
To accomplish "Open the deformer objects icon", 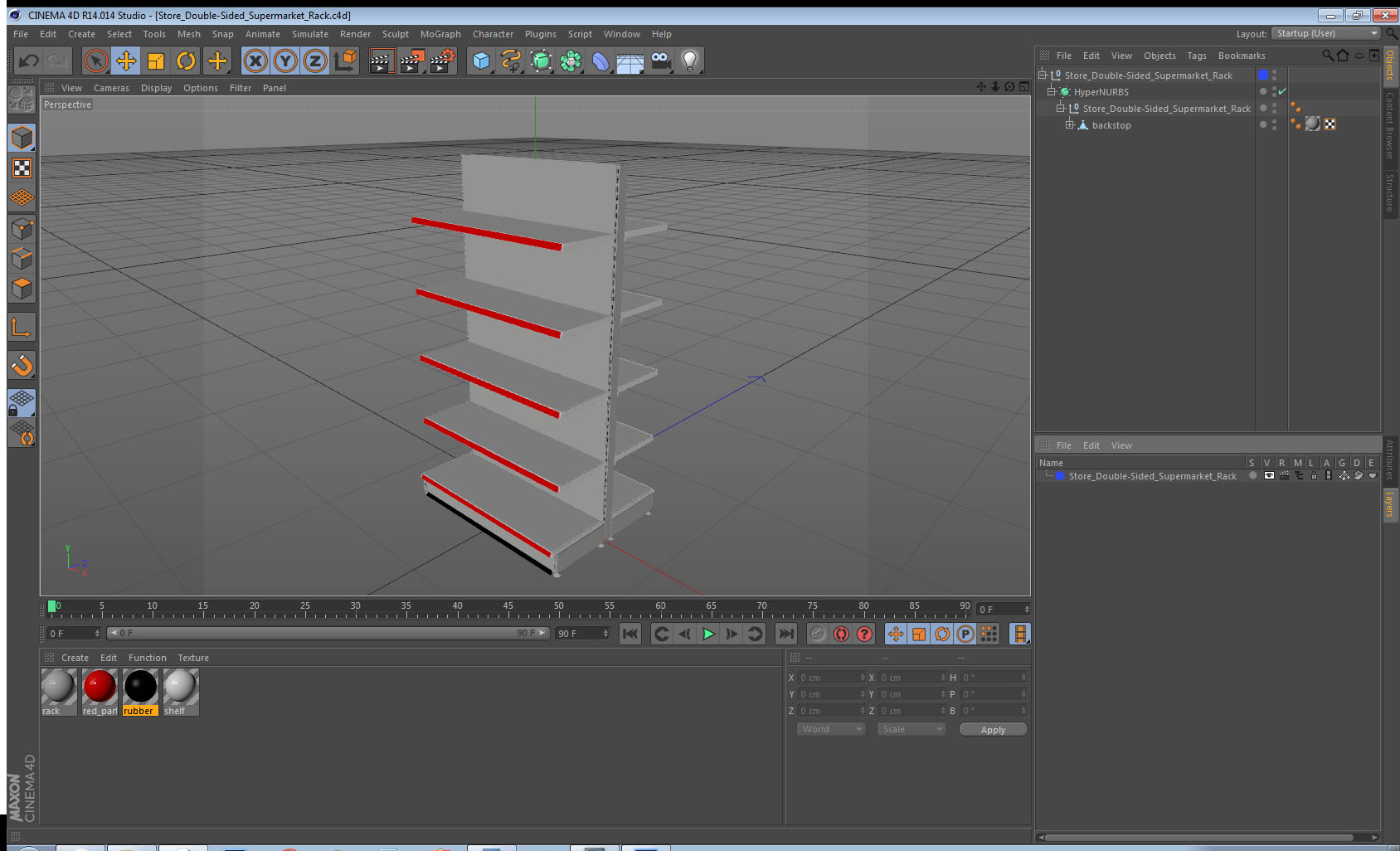I will point(601,61).
